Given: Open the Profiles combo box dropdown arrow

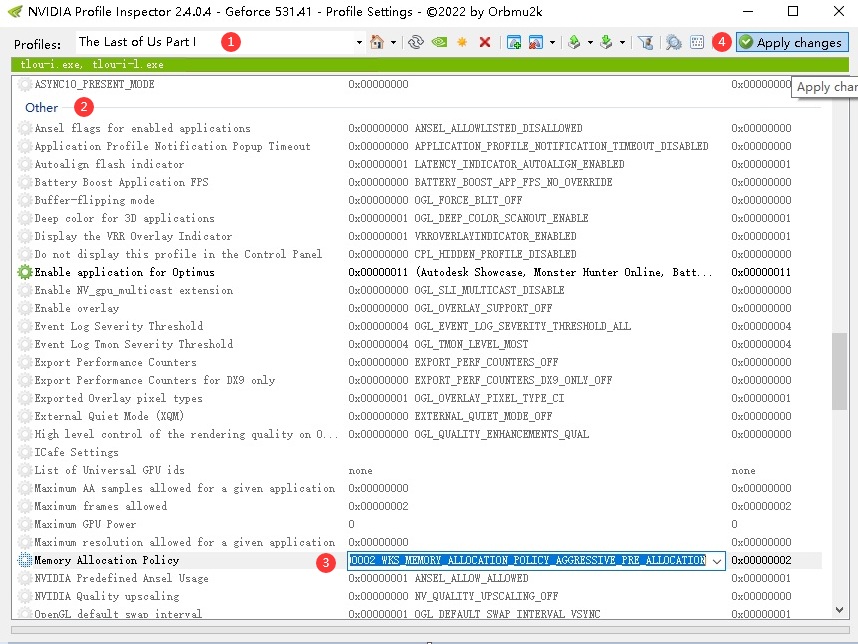Looking at the screenshot, I should pyautogui.click(x=359, y=42).
